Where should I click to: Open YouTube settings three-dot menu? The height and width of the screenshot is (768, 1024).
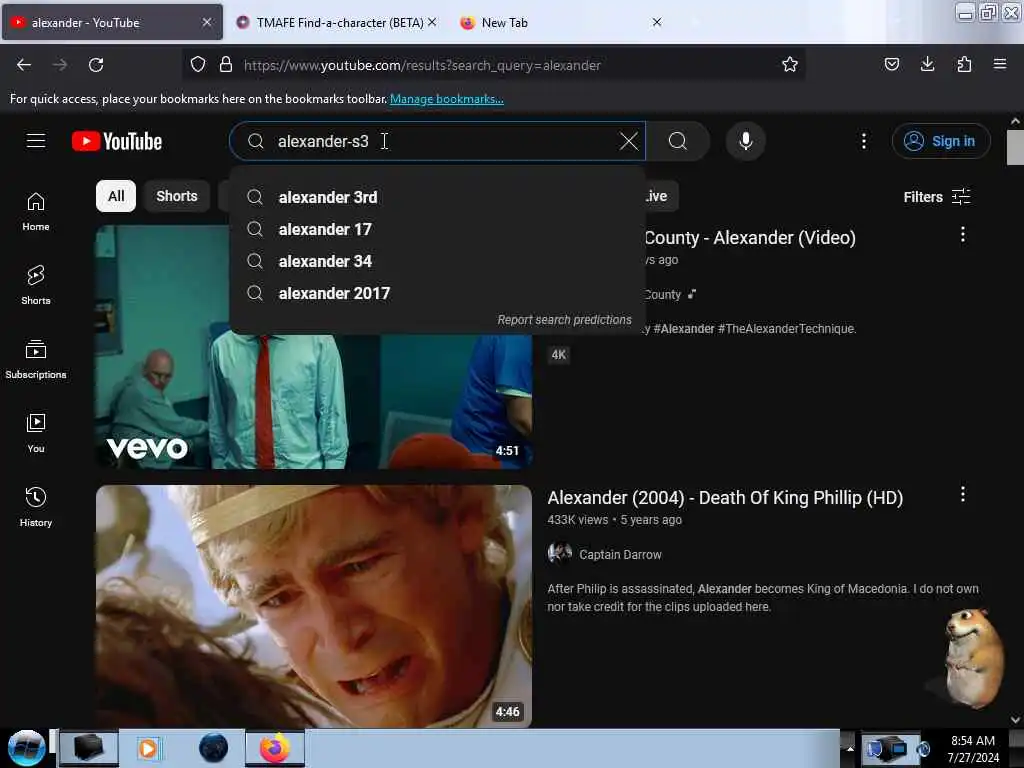pyautogui.click(x=863, y=141)
